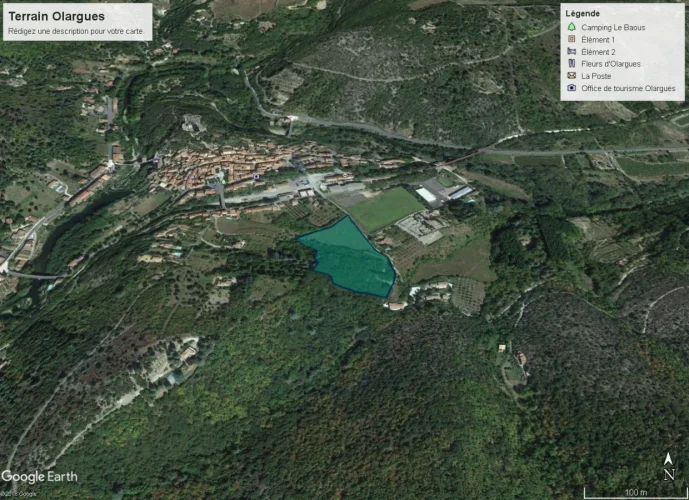Select the Élément 2 bed icon in legend
Image resolution: width=689 pixels, height=500 pixels.
571,51
